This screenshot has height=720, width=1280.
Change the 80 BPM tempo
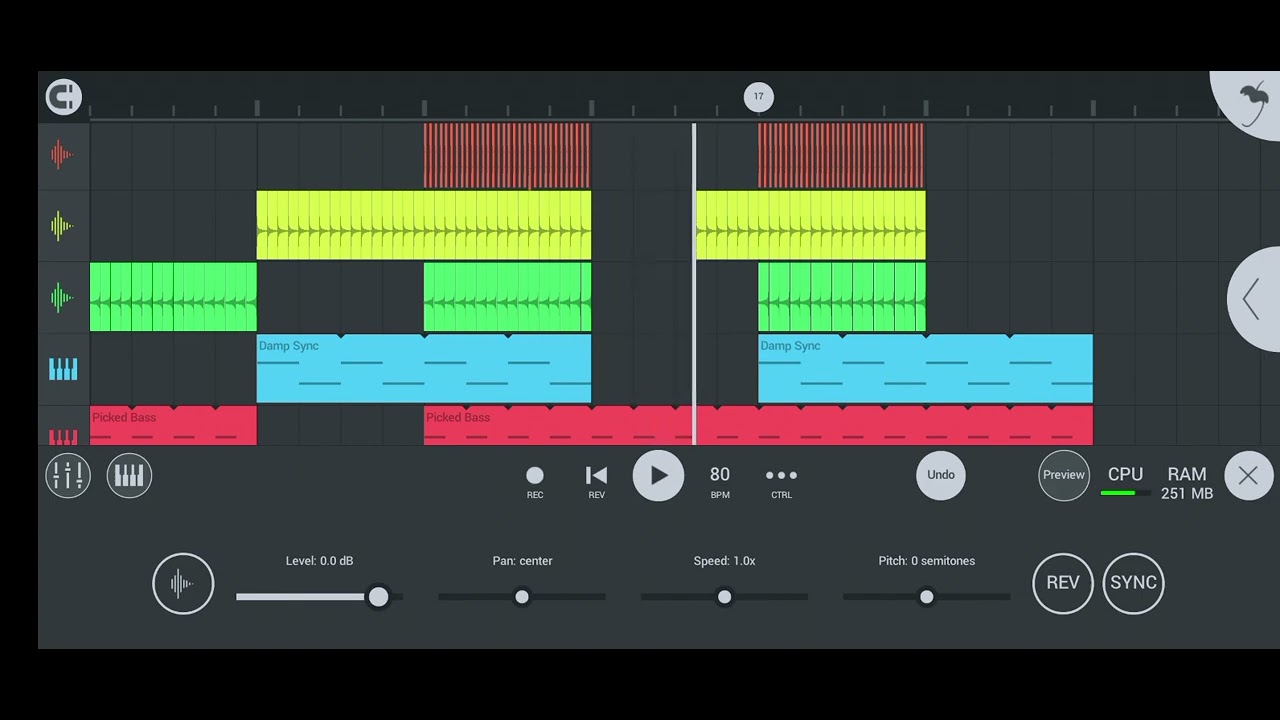[720, 481]
